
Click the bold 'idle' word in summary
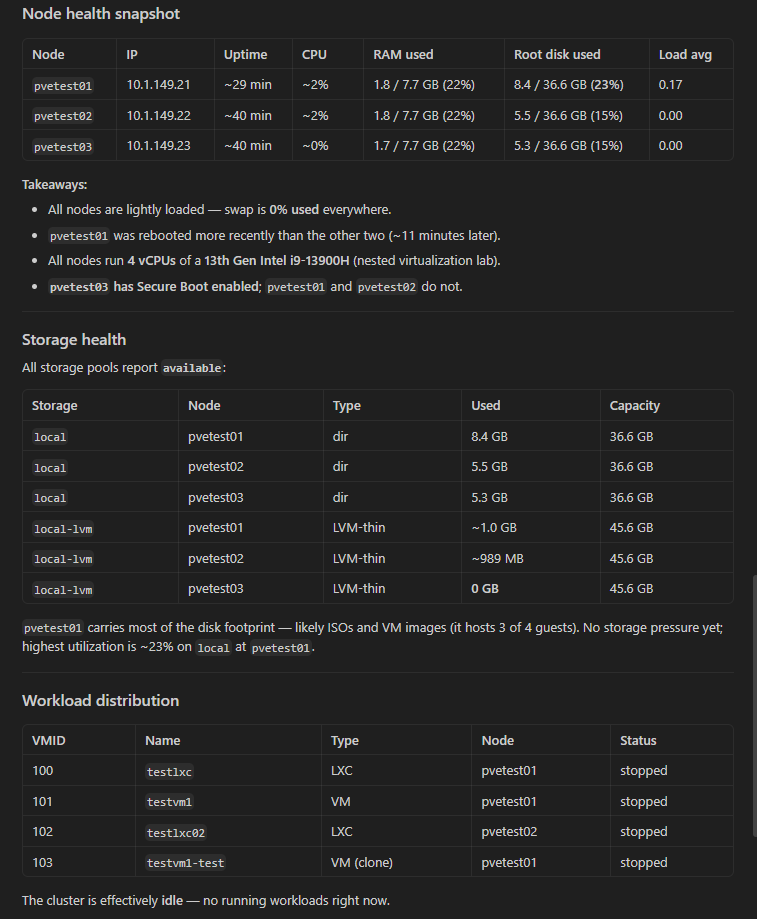pyautogui.click(x=172, y=900)
